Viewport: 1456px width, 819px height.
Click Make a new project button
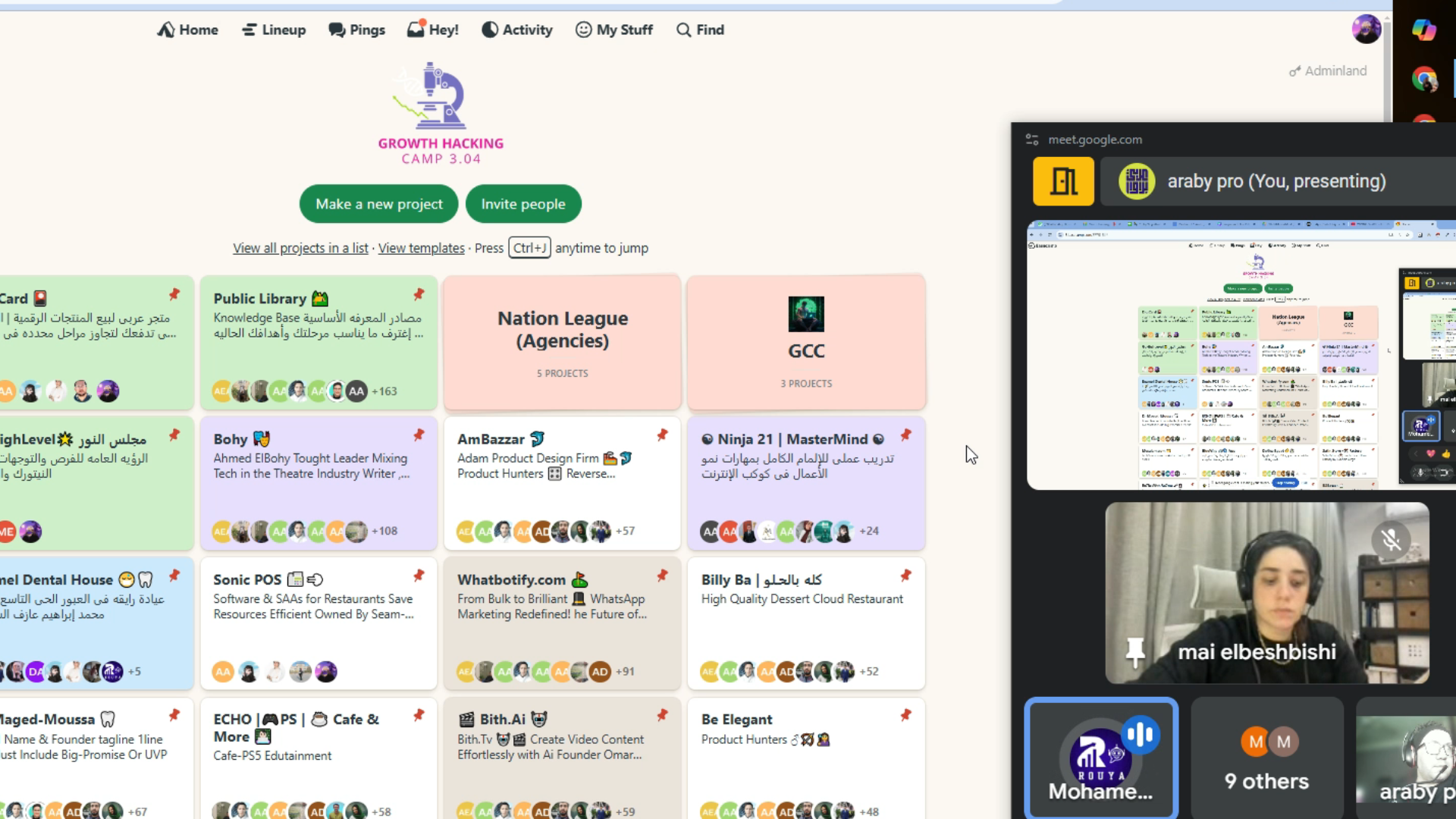pos(378,204)
